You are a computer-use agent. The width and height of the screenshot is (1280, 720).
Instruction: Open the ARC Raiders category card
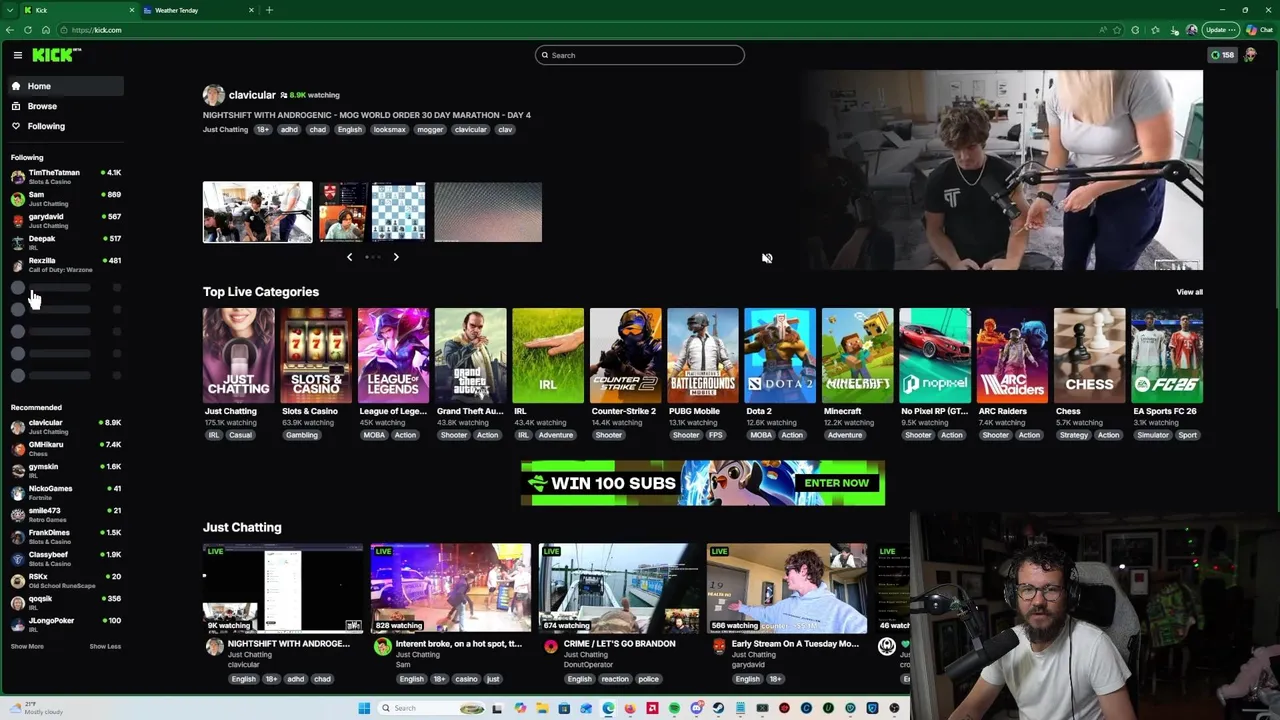pyautogui.click(x=1012, y=356)
